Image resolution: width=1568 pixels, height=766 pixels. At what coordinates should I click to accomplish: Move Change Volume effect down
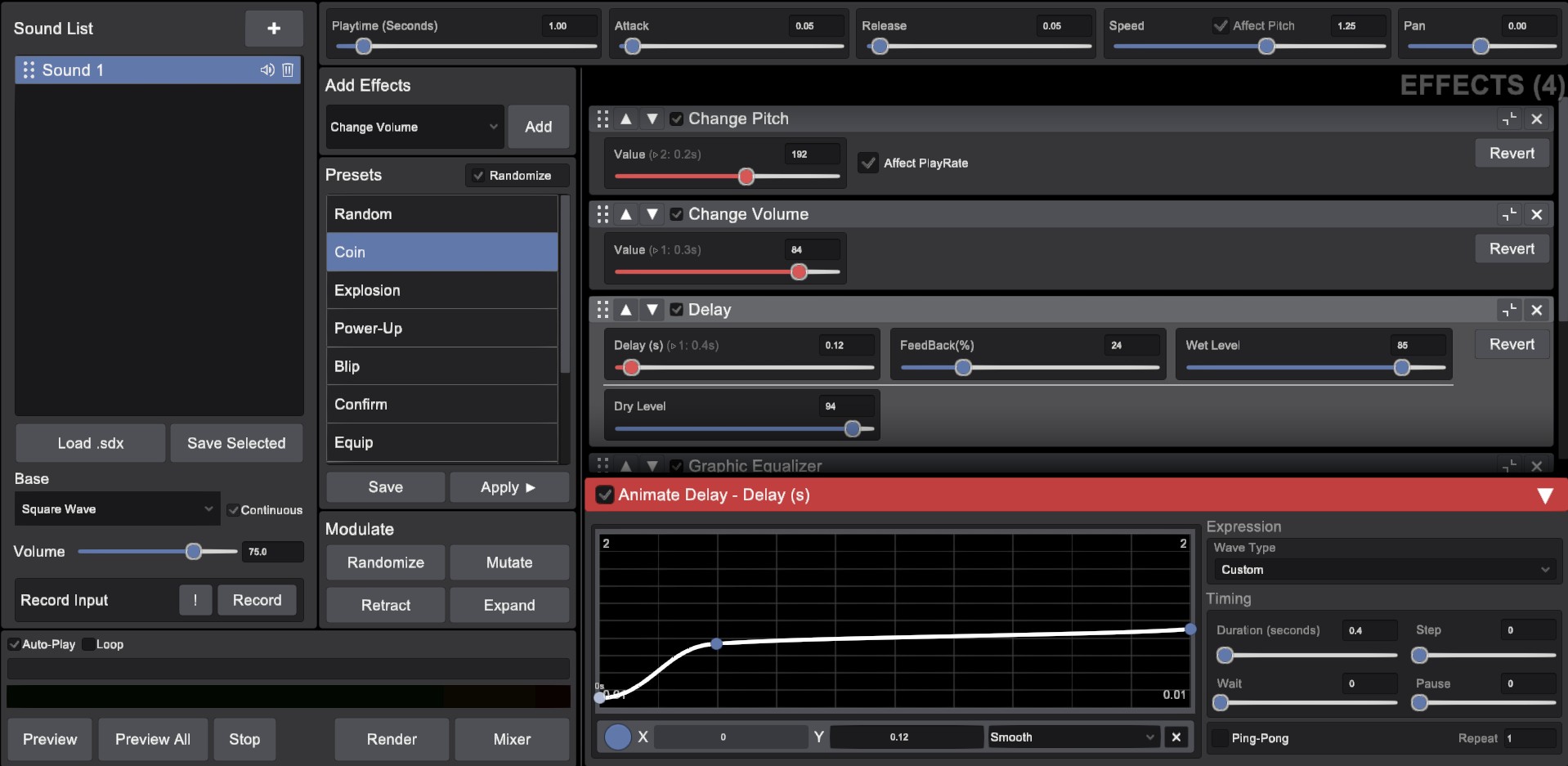tap(652, 214)
